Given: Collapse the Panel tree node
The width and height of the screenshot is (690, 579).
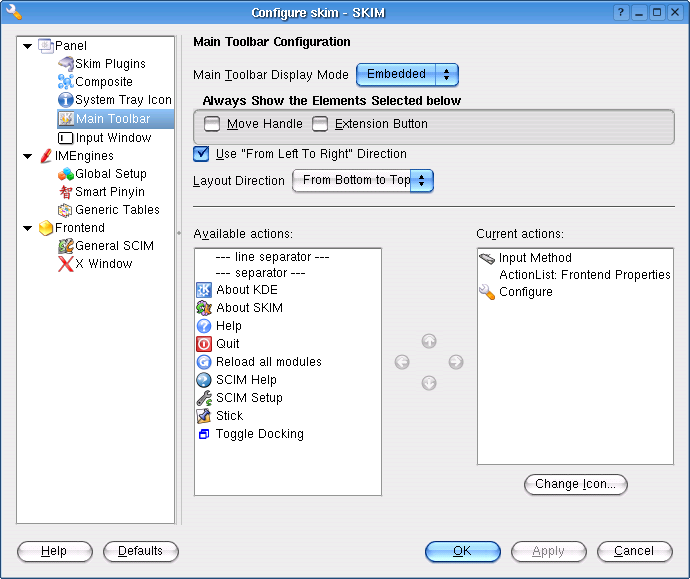Looking at the screenshot, I should coord(28,46).
